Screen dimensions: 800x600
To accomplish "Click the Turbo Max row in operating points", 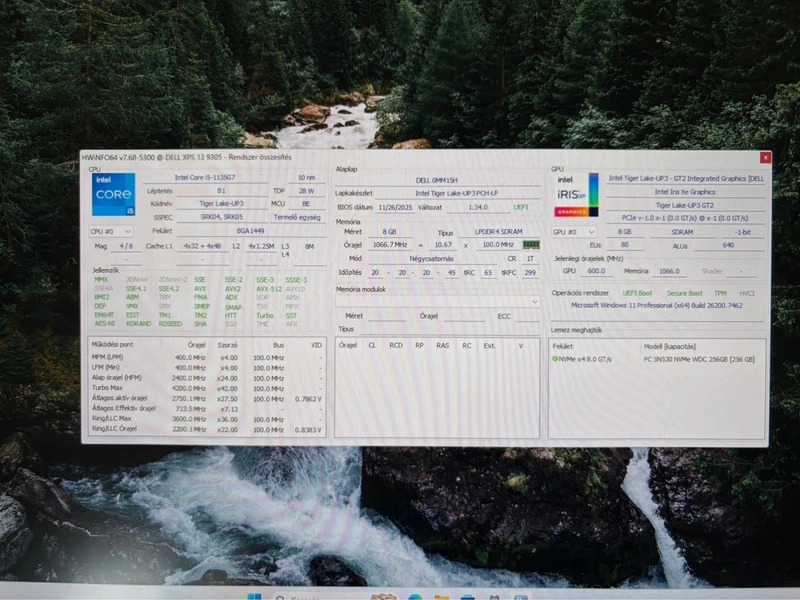I will click(x=207, y=388).
